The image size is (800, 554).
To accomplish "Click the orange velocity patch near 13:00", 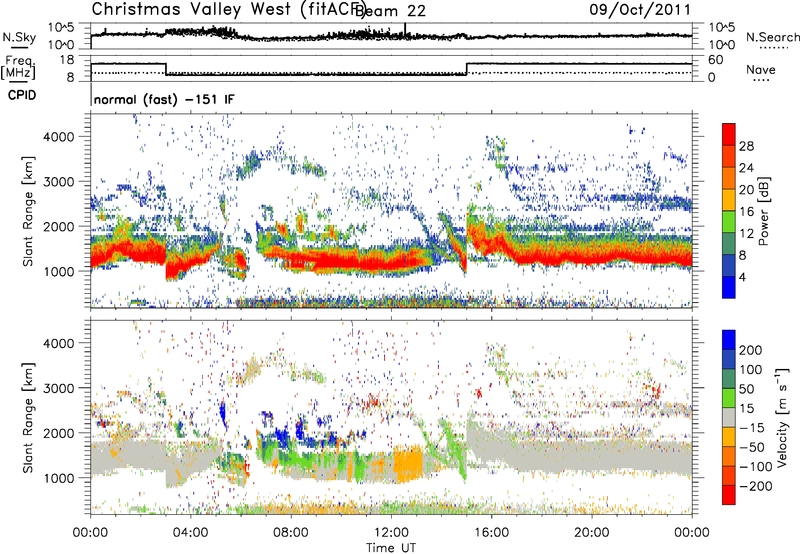I will (x=408, y=463).
